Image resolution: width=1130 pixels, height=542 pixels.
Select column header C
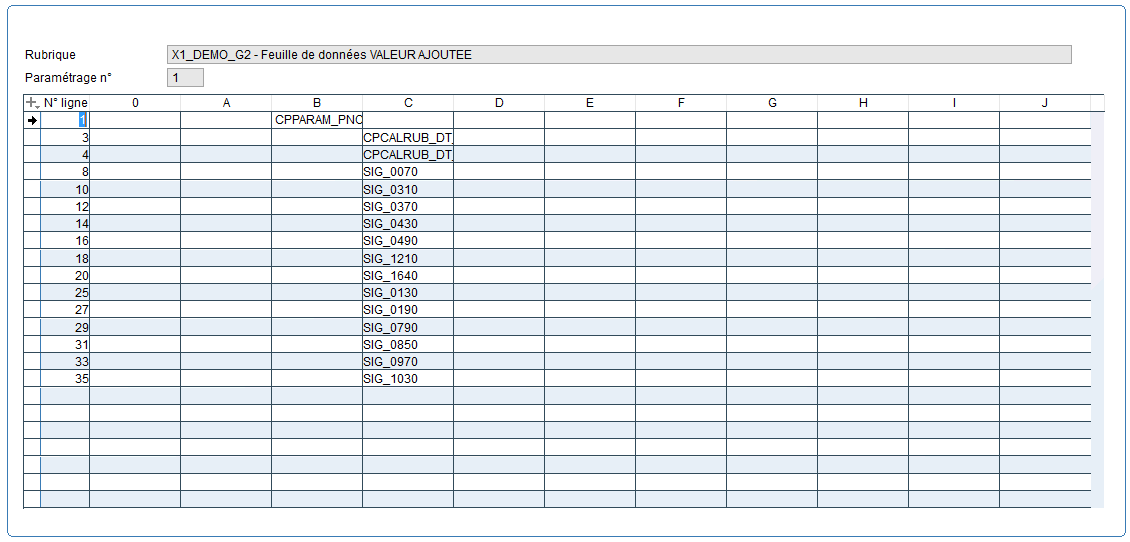click(408, 103)
